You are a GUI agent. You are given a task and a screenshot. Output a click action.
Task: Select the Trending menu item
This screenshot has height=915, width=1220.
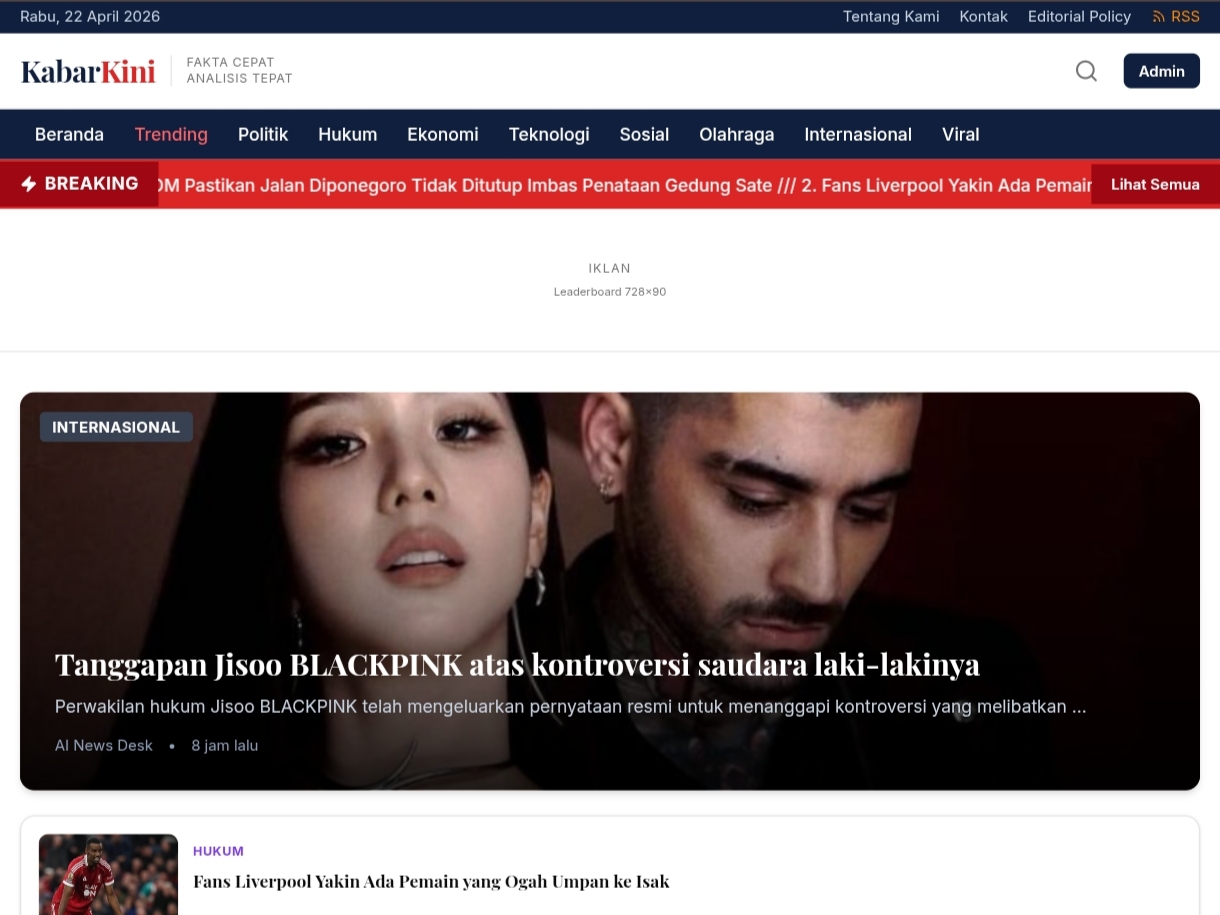pos(171,134)
